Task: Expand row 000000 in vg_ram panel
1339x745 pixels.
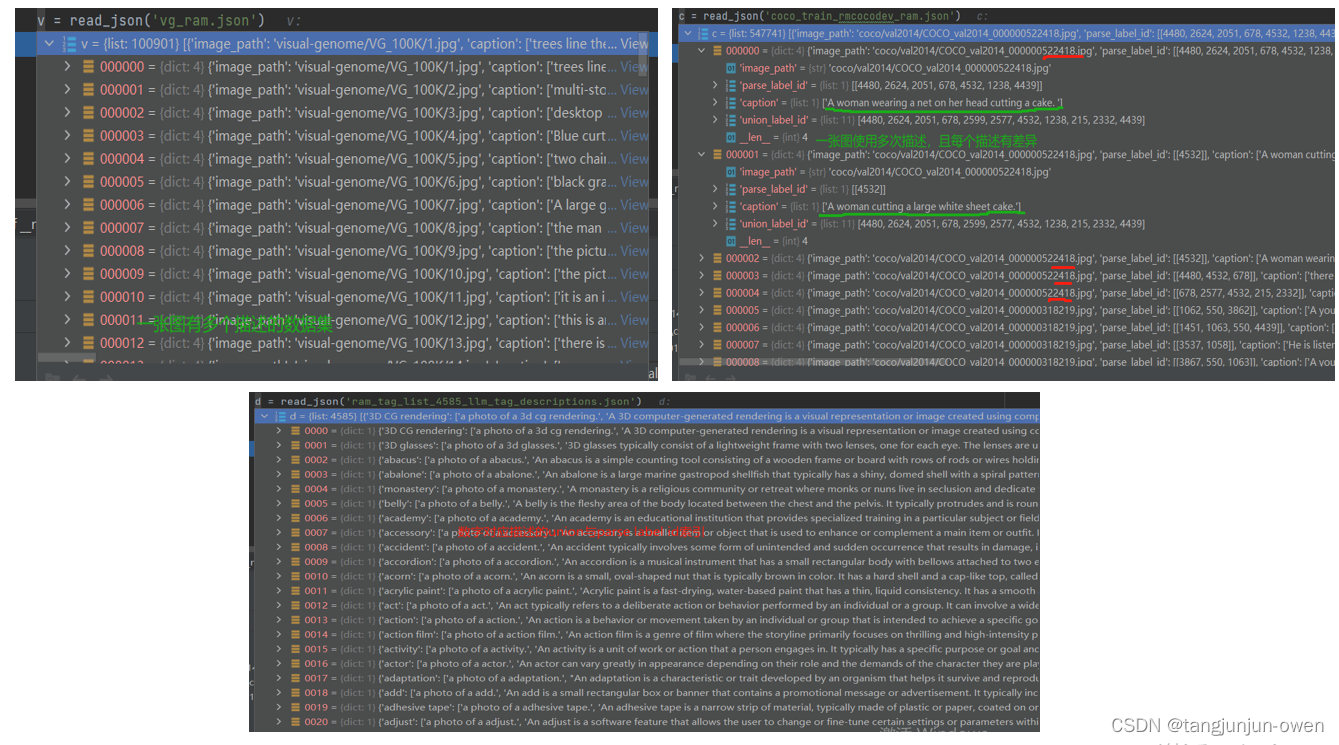Action: 67,67
